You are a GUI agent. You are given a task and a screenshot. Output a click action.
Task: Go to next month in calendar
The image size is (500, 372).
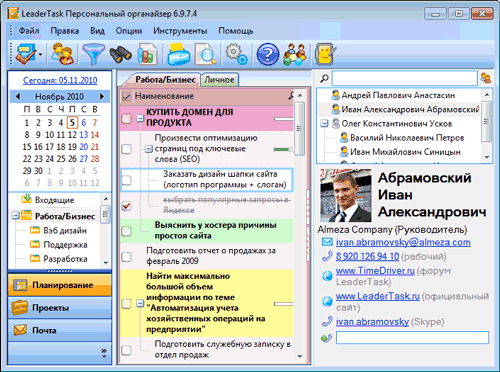[x=102, y=96]
